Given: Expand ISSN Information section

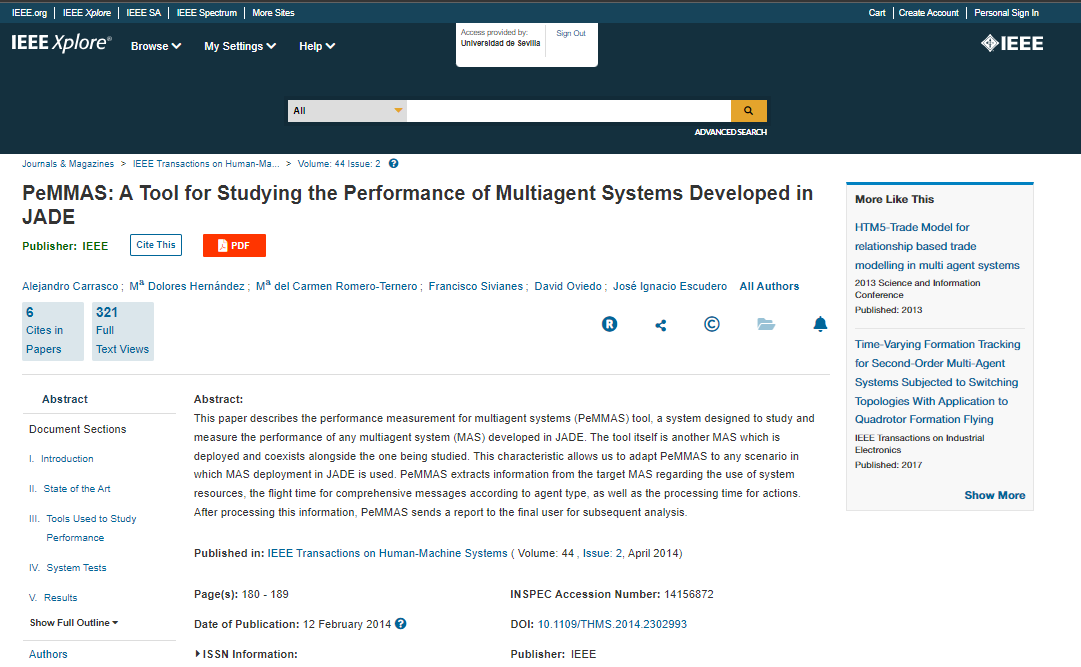Looking at the screenshot, I should pyautogui.click(x=250, y=654).
